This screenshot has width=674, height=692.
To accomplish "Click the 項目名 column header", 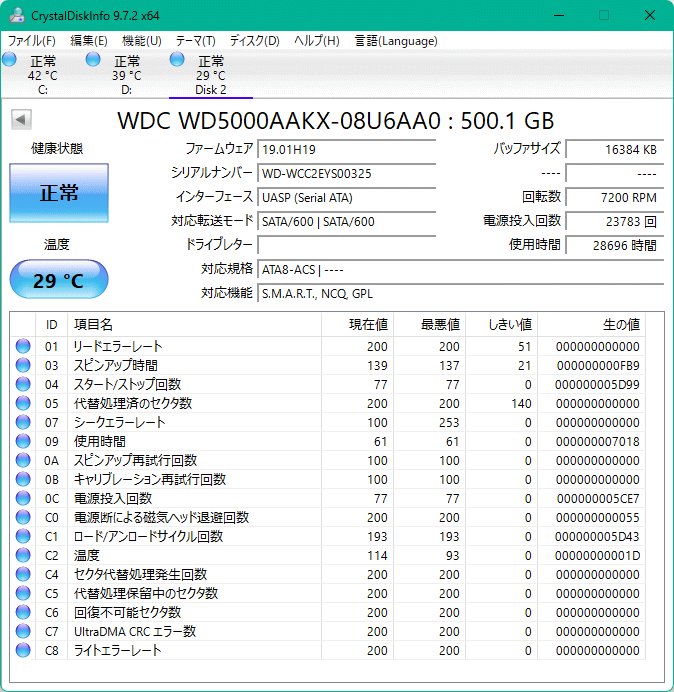I will point(194,325).
